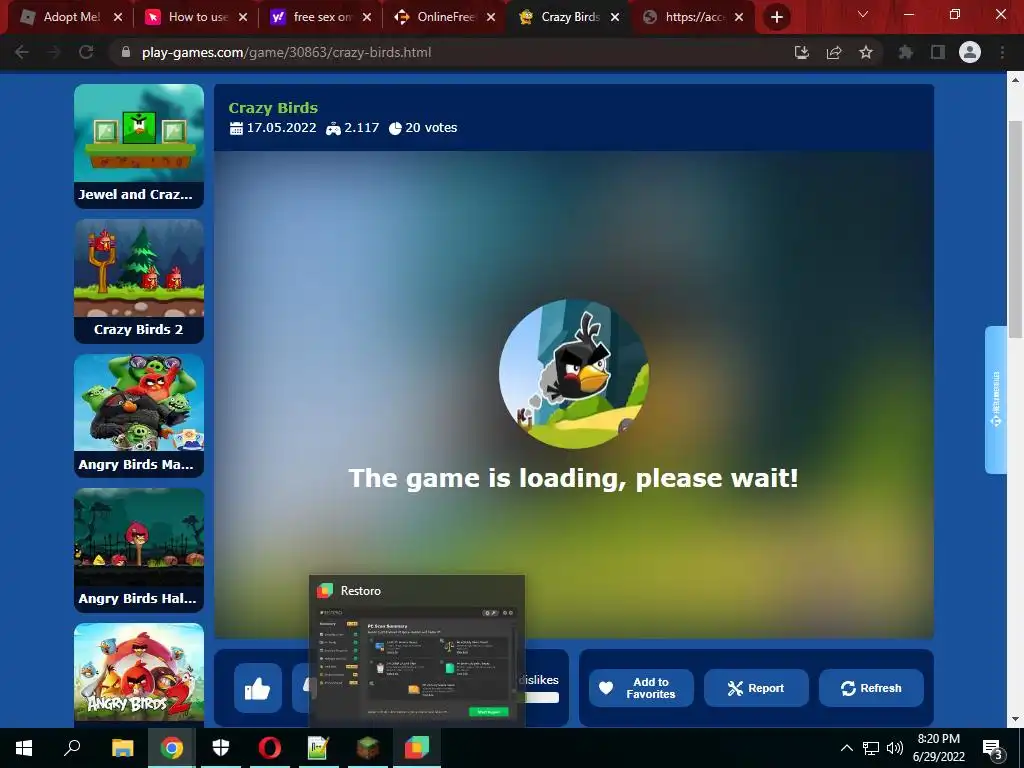The height and width of the screenshot is (768, 1024).
Task: Open the Angry Birds Hal... game
Action: pos(138,551)
